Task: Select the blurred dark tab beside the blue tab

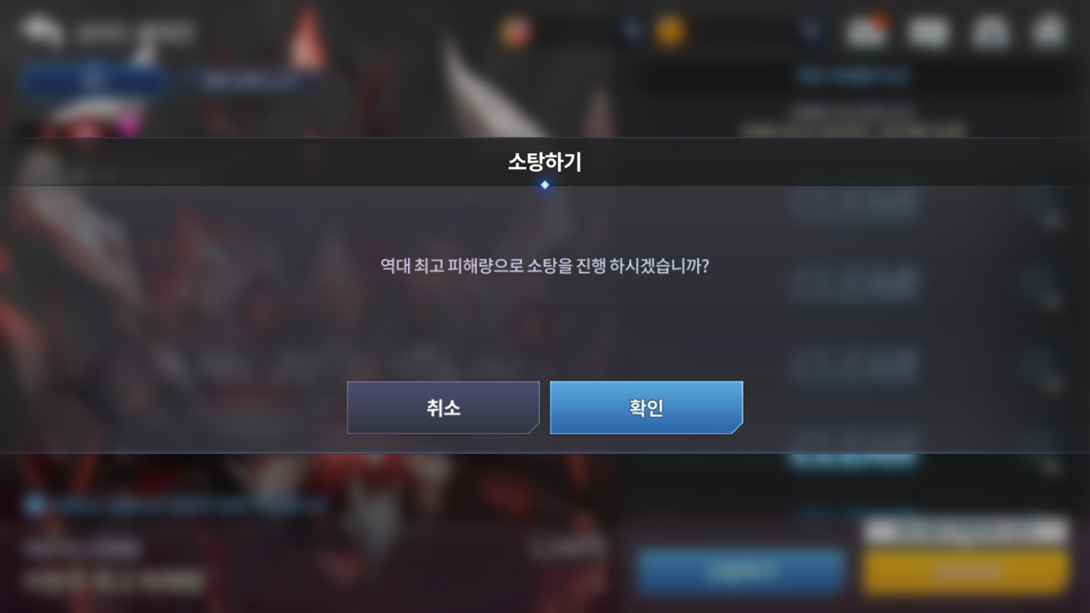Action: click(x=250, y=81)
